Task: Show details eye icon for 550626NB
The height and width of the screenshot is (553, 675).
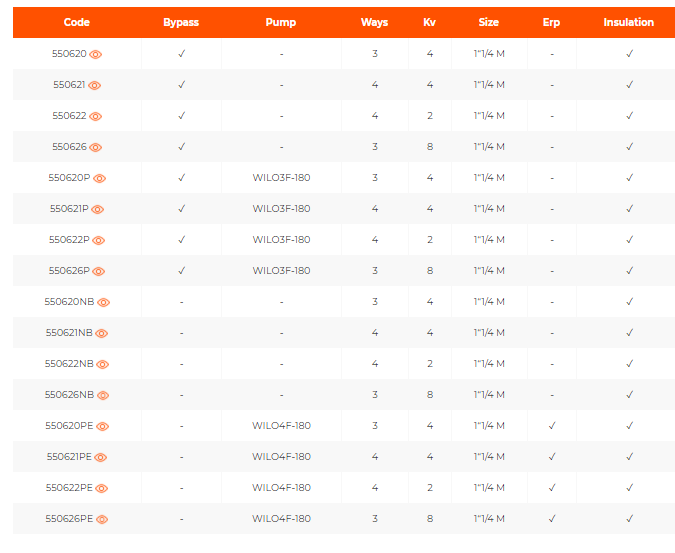Action: [102, 395]
